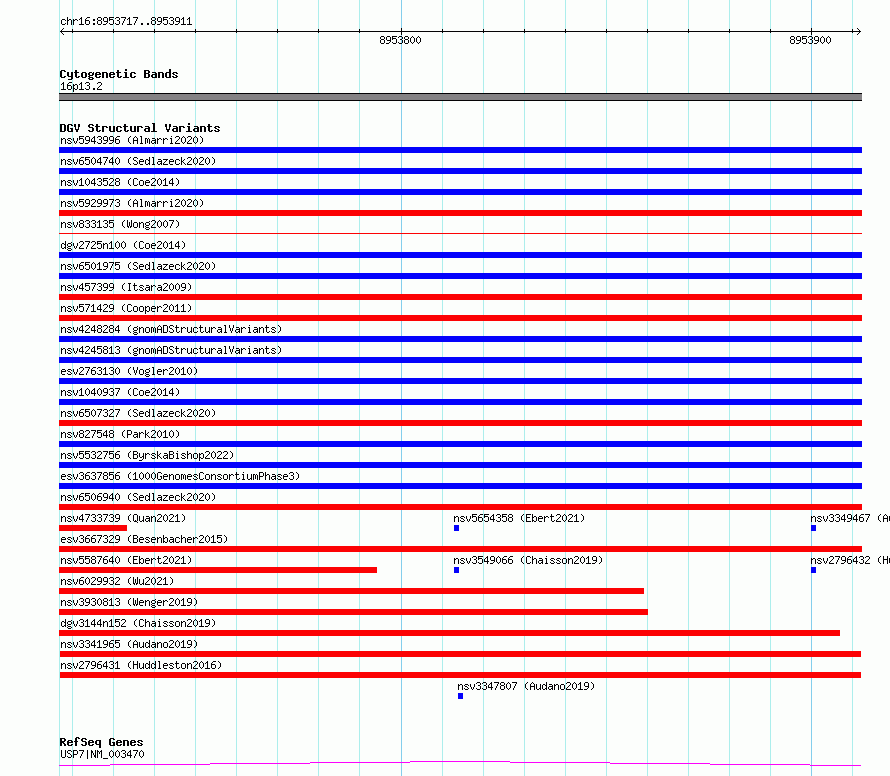890x776 pixels.
Task: Click the nsv4733739 (Quan2021) label
Action: point(123,518)
